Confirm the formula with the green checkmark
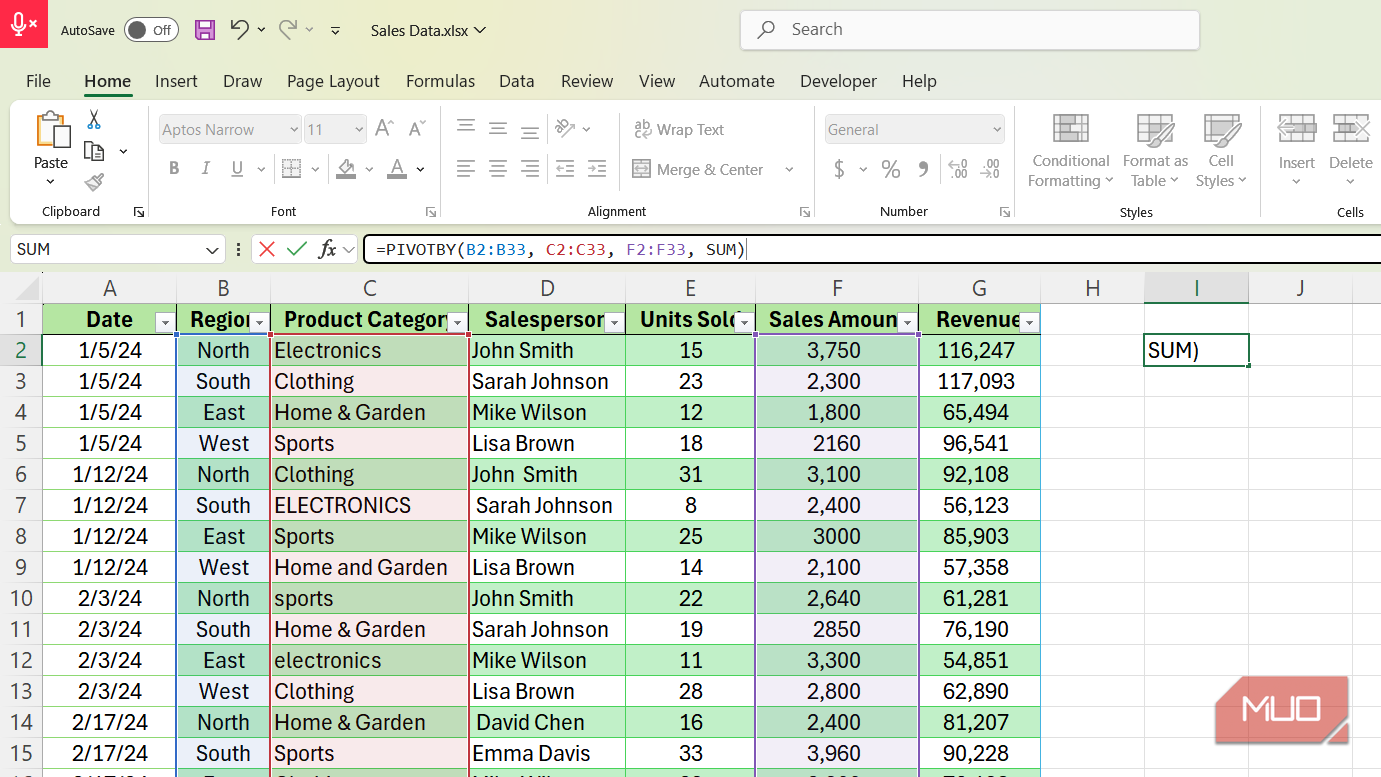 [x=296, y=249]
